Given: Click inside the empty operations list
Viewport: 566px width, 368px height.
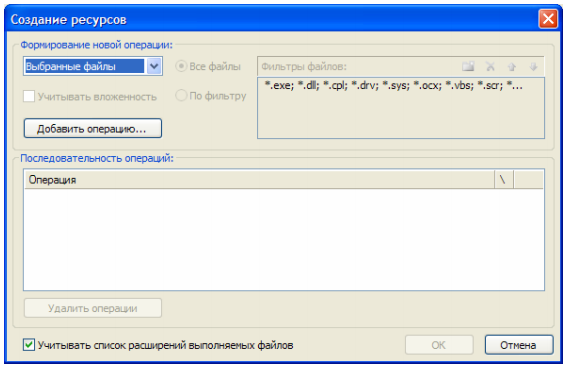Looking at the screenshot, I should [284, 239].
